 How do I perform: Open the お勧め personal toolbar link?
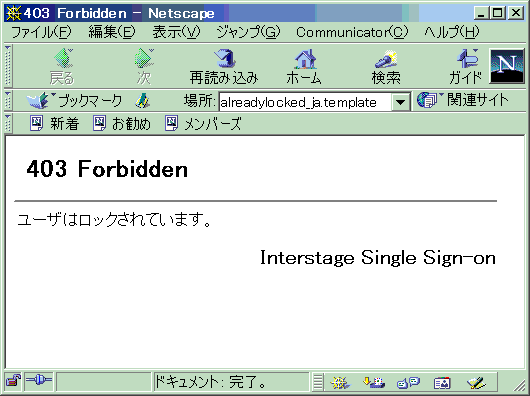[x=122, y=123]
